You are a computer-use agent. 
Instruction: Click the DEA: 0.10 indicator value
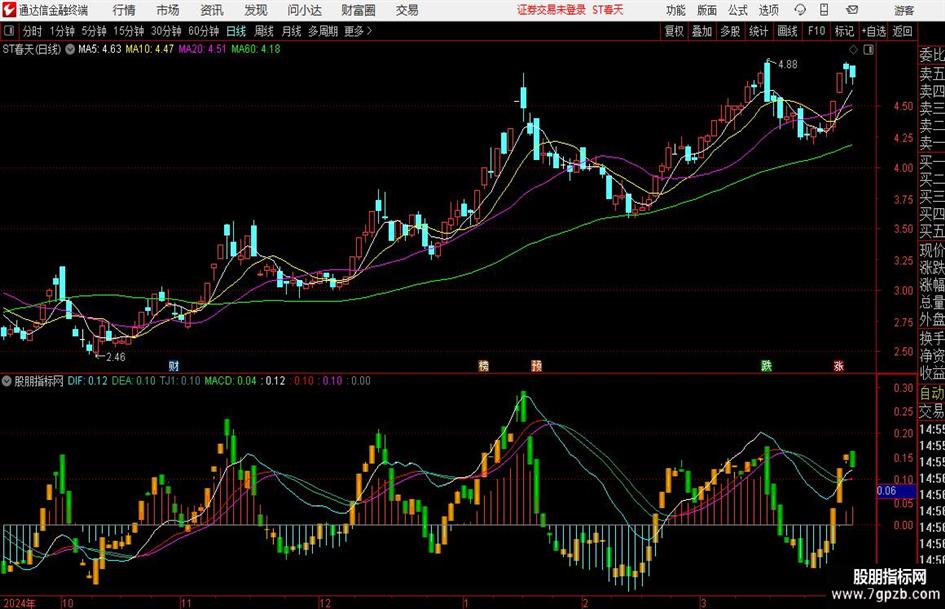click(x=133, y=381)
